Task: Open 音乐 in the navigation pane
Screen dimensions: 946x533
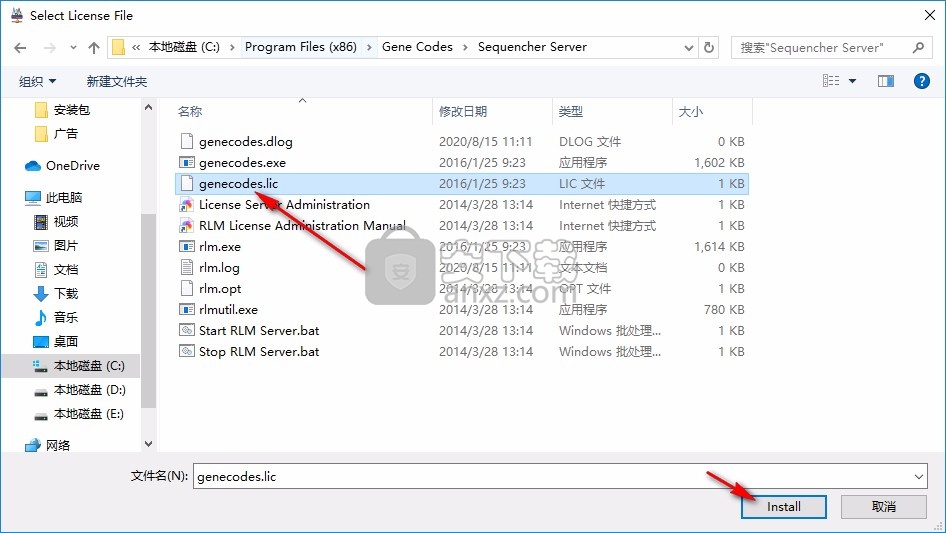Action: (65, 318)
